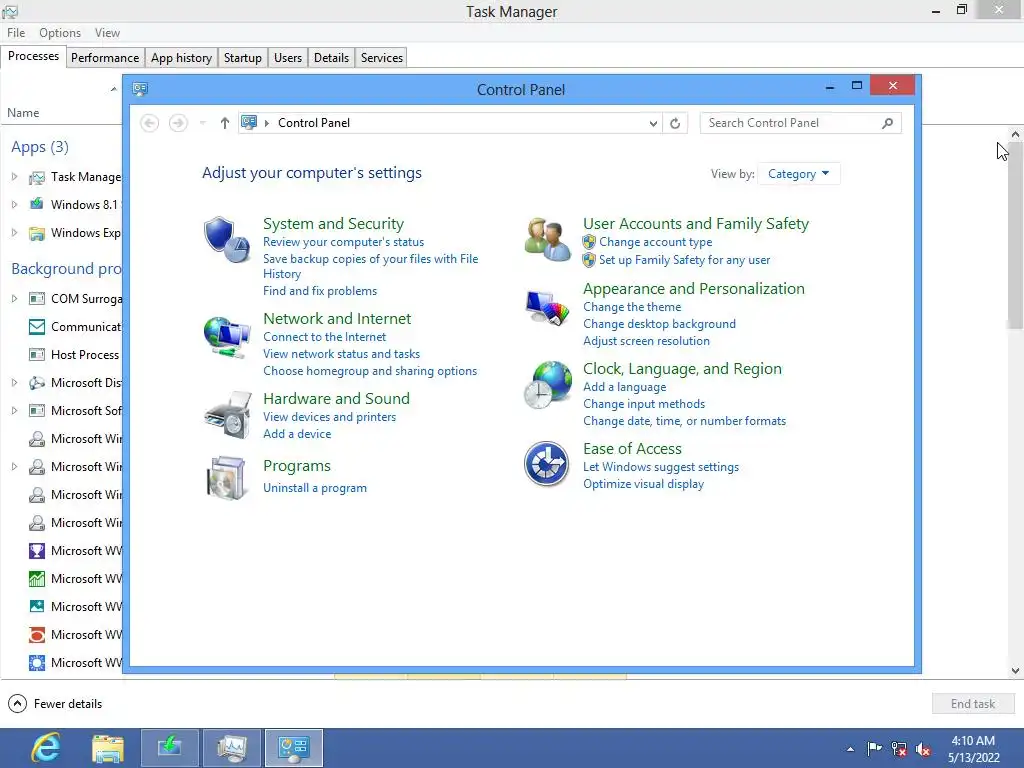Open recent locations dropdown arrow
This screenshot has height=768, width=1024.
tap(202, 123)
